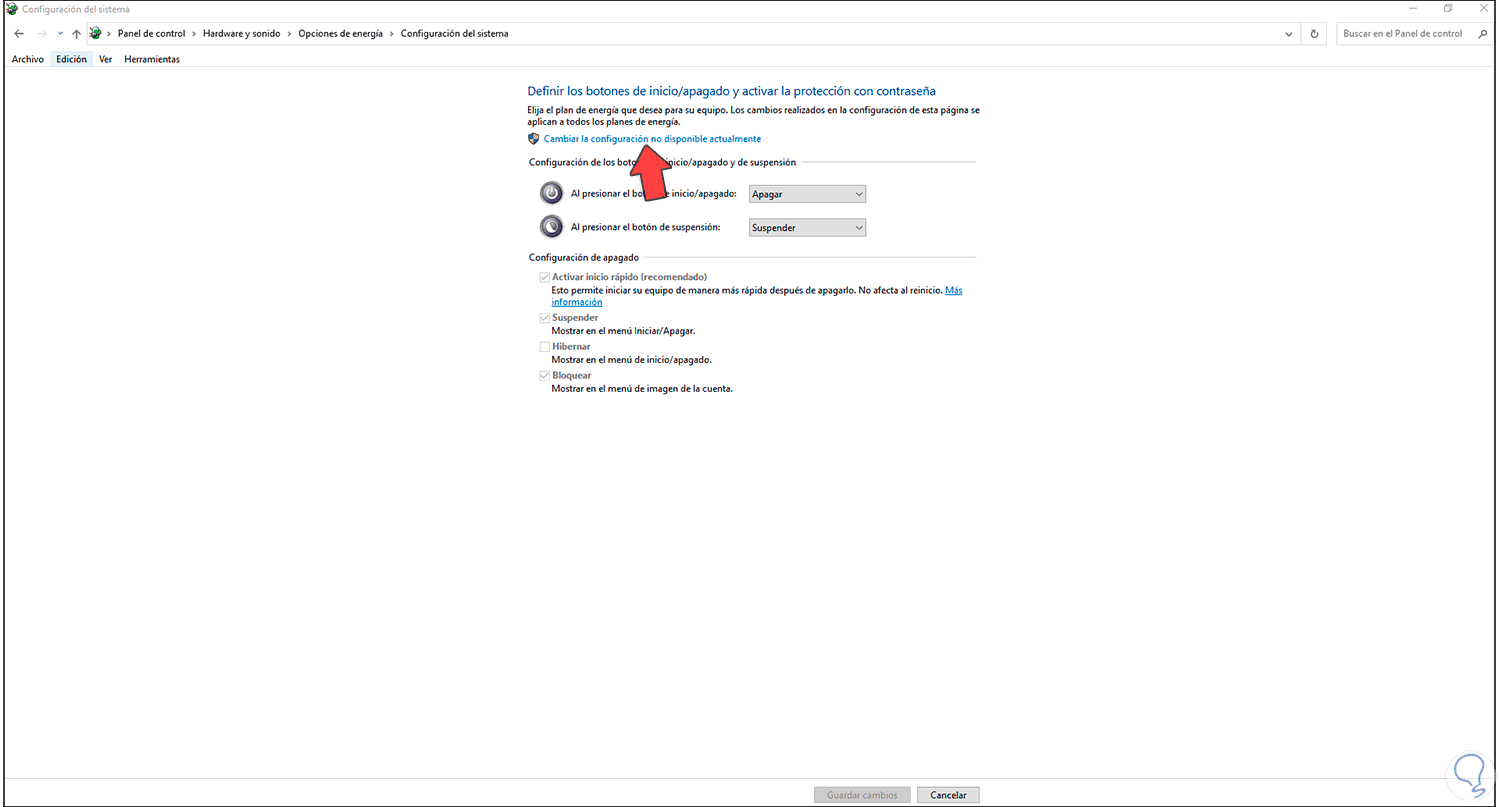Toggle the Suspender checkbox under Configuración de apagado
1500x807 pixels.
545,318
